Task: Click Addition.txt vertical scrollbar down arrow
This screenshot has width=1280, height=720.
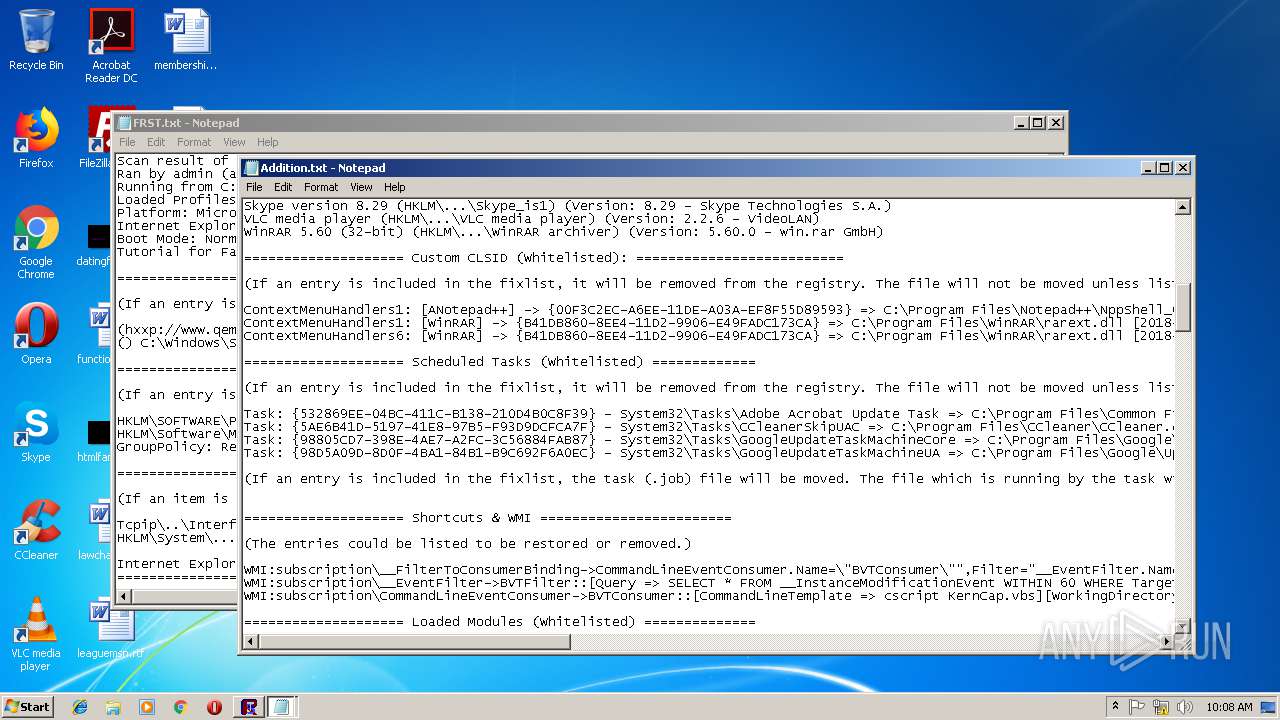Action: tap(1183, 627)
